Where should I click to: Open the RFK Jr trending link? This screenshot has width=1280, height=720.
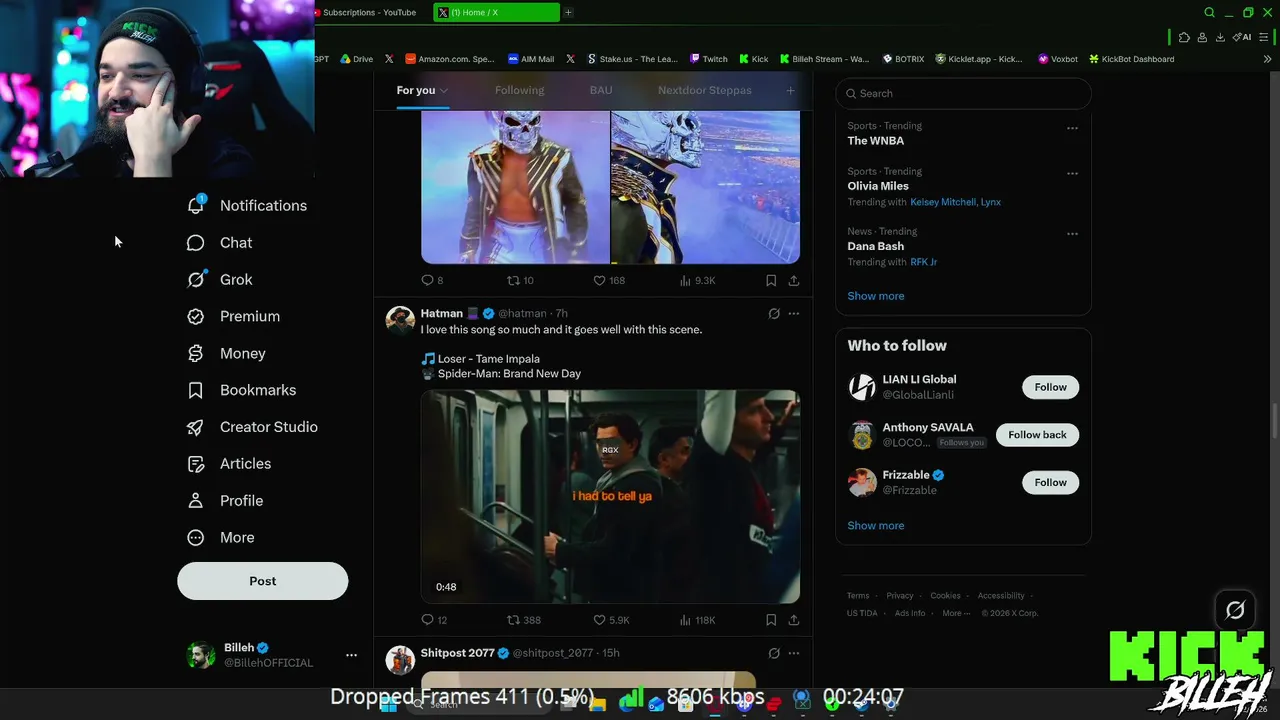[x=923, y=262]
